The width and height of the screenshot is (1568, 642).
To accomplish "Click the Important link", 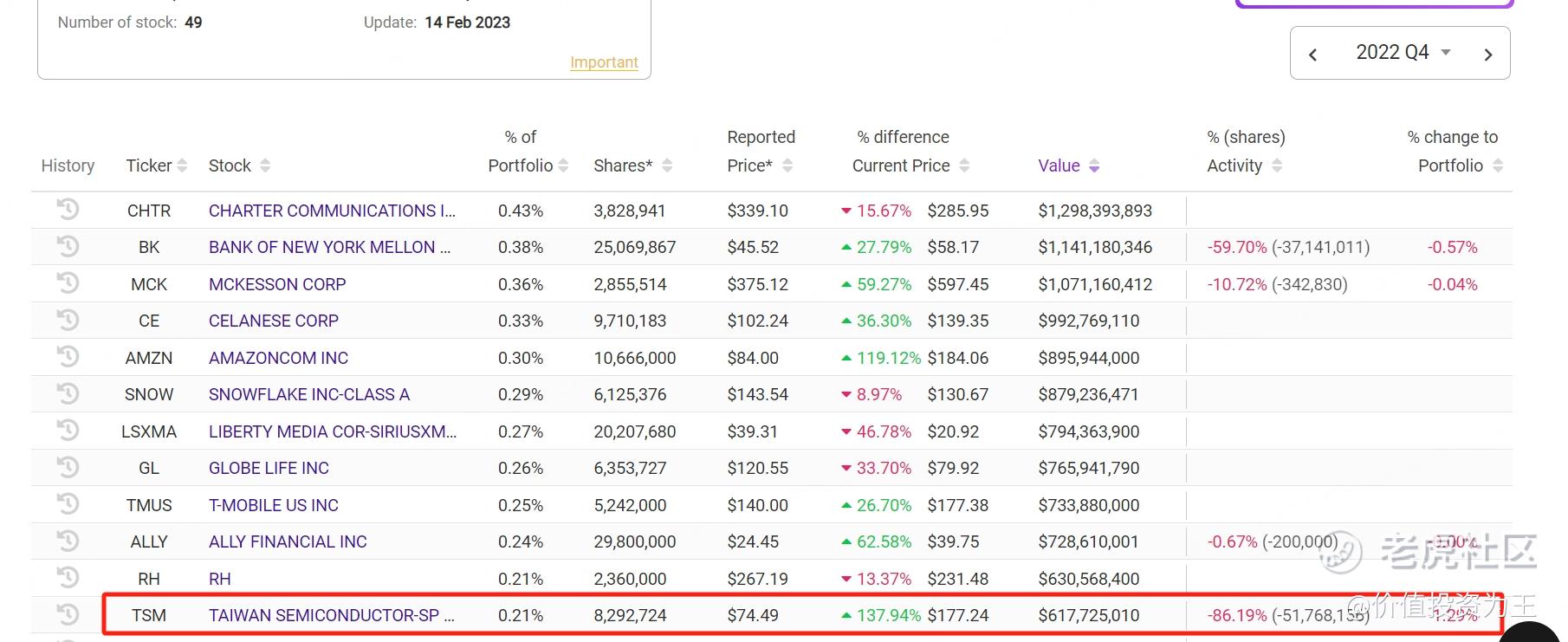I will tap(604, 62).
